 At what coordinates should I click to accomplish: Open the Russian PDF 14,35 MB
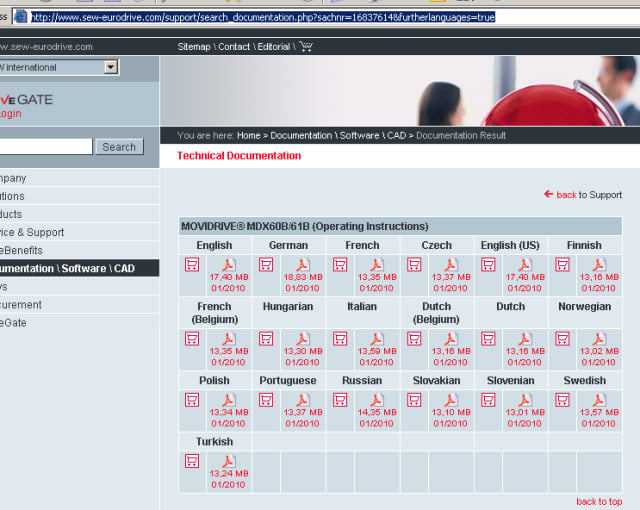(377, 400)
